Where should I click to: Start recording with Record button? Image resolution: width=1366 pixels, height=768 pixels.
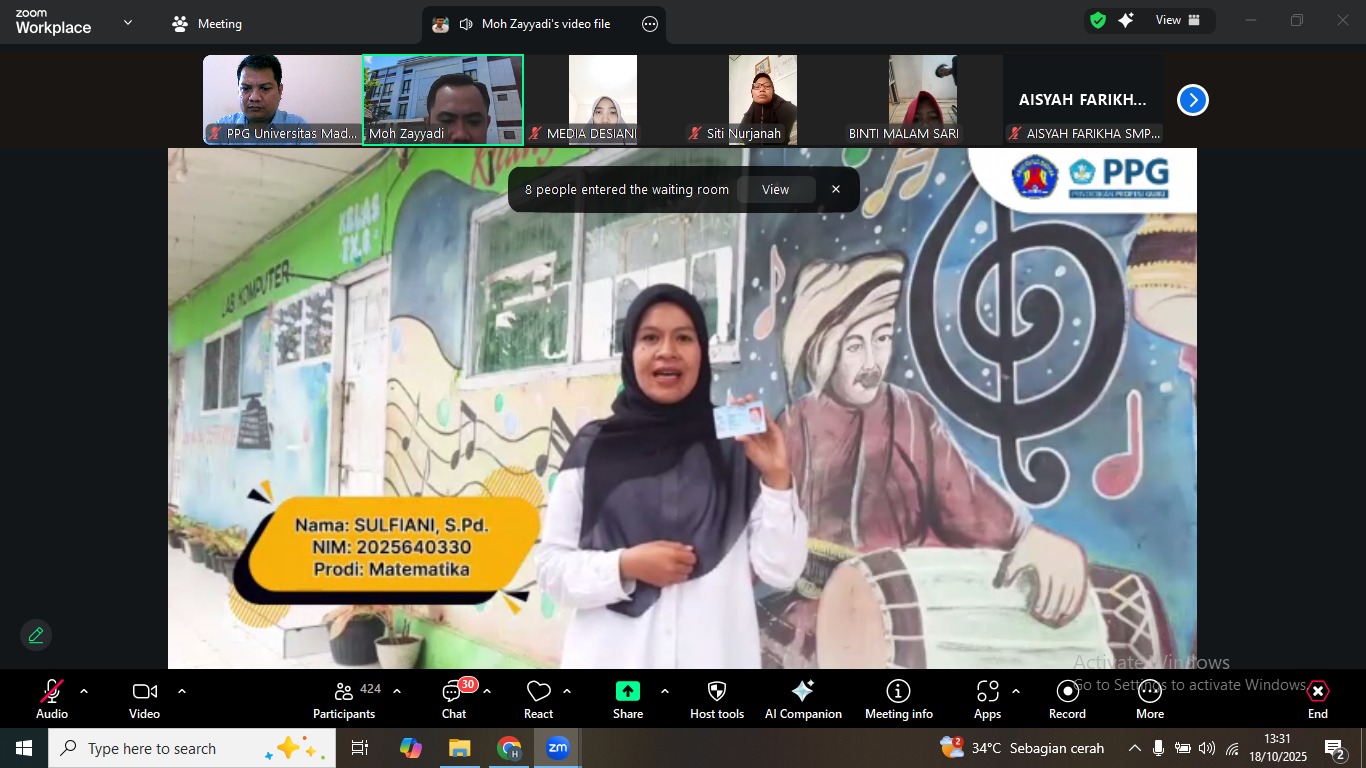coord(1067,698)
